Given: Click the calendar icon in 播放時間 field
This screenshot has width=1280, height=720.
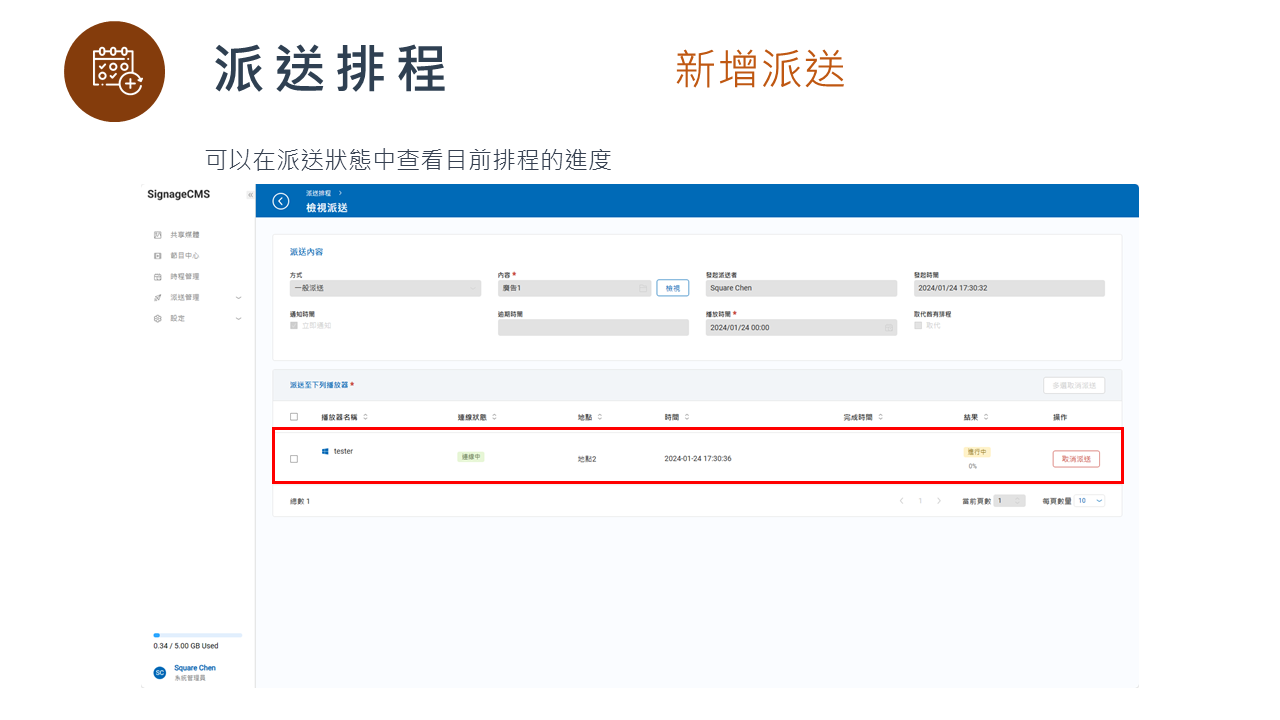Looking at the screenshot, I should tap(890, 327).
